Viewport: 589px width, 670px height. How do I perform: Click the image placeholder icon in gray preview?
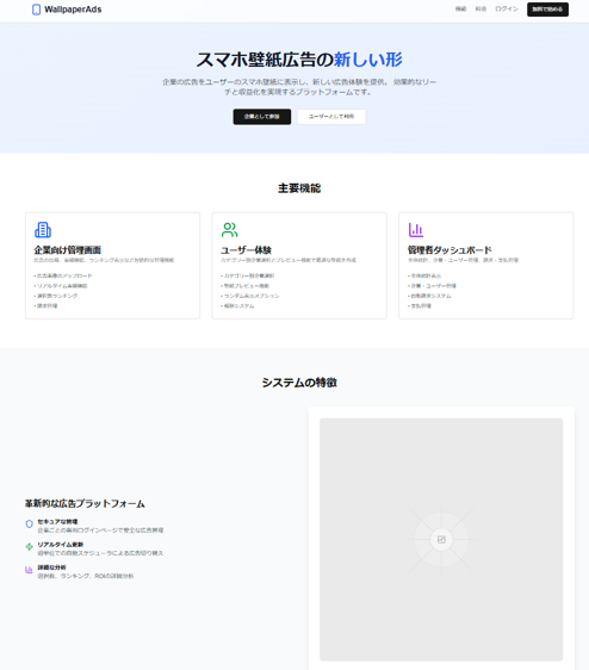tap(442, 539)
